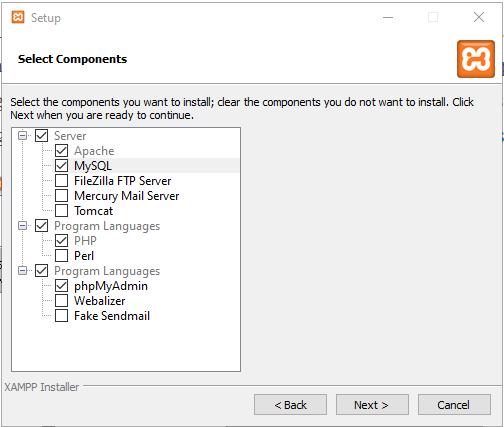Image resolution: width=504 pixels, height=427 pixels.
Task: Select the Tomcat label in the tree
Action: click(94, 211)
